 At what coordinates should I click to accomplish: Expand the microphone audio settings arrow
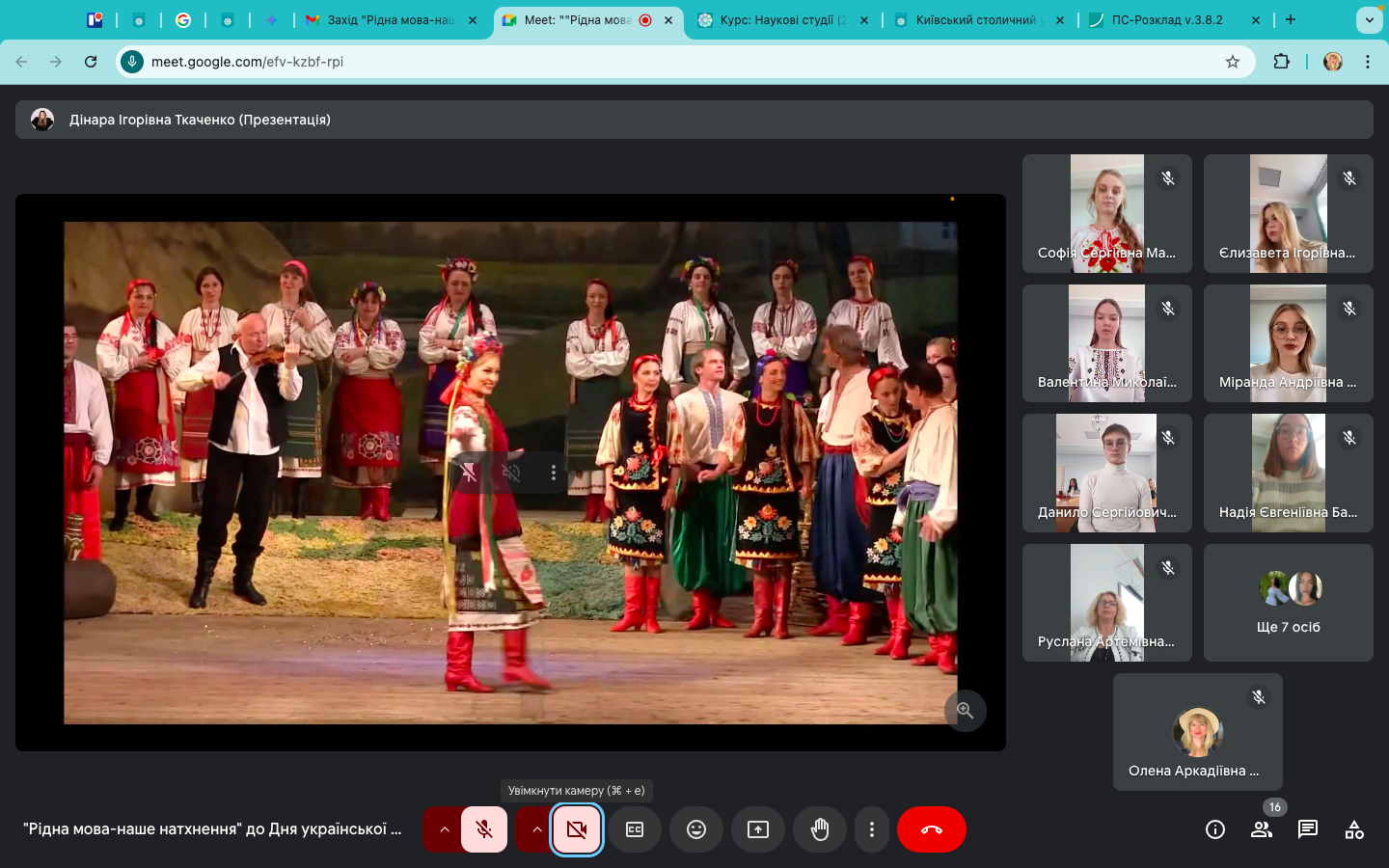coord(444,829)
